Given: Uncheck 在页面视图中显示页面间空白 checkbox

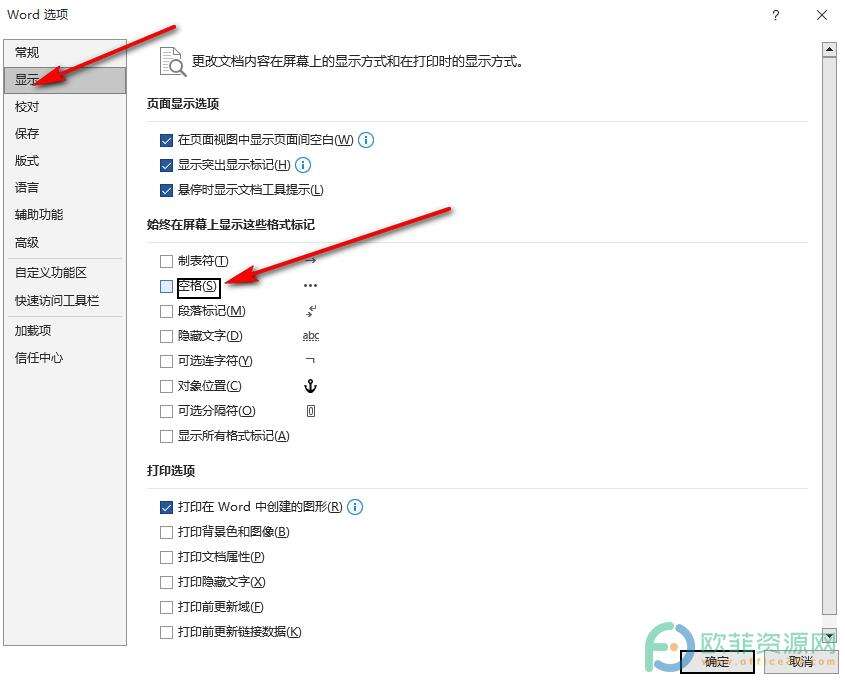Looking at the screenshot, I should [x=167, y=141].
